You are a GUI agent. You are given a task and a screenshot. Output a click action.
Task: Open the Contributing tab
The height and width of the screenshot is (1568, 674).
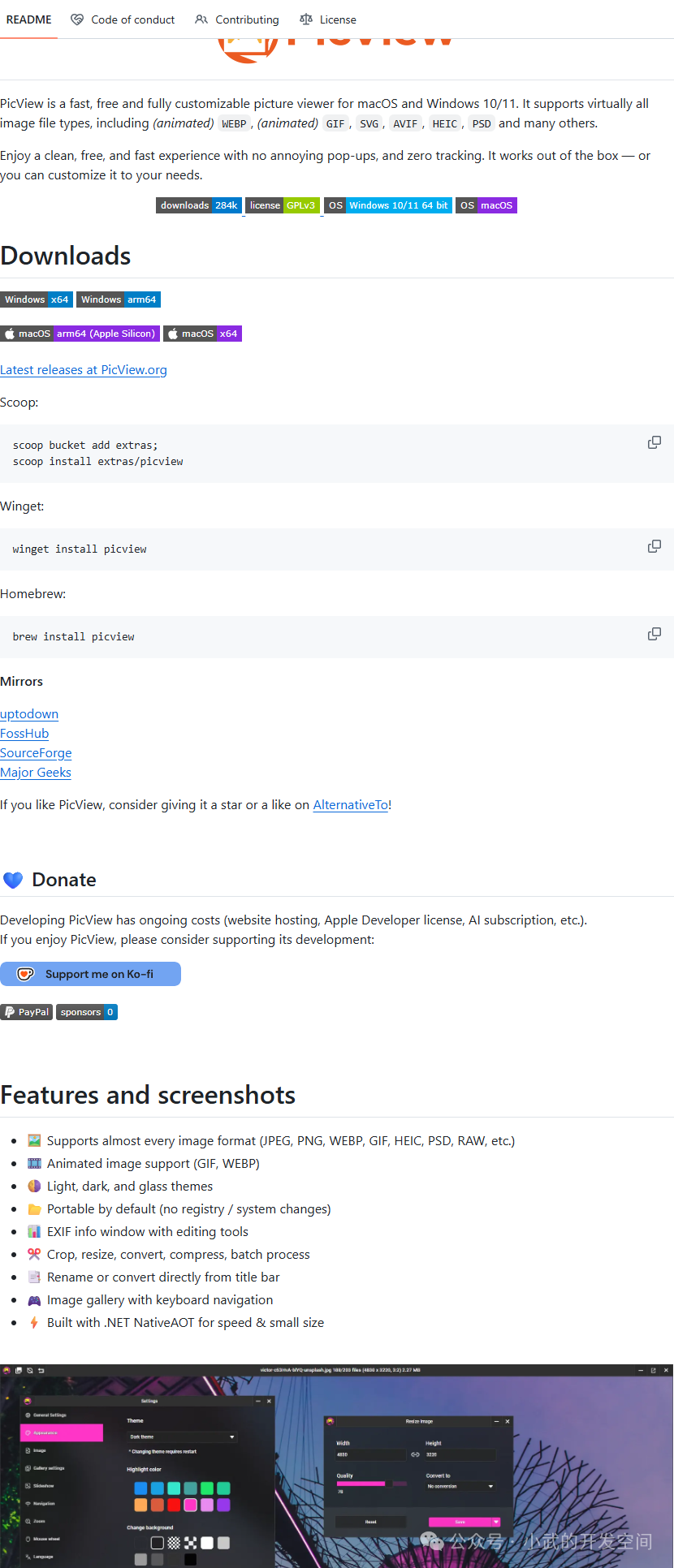237,19
